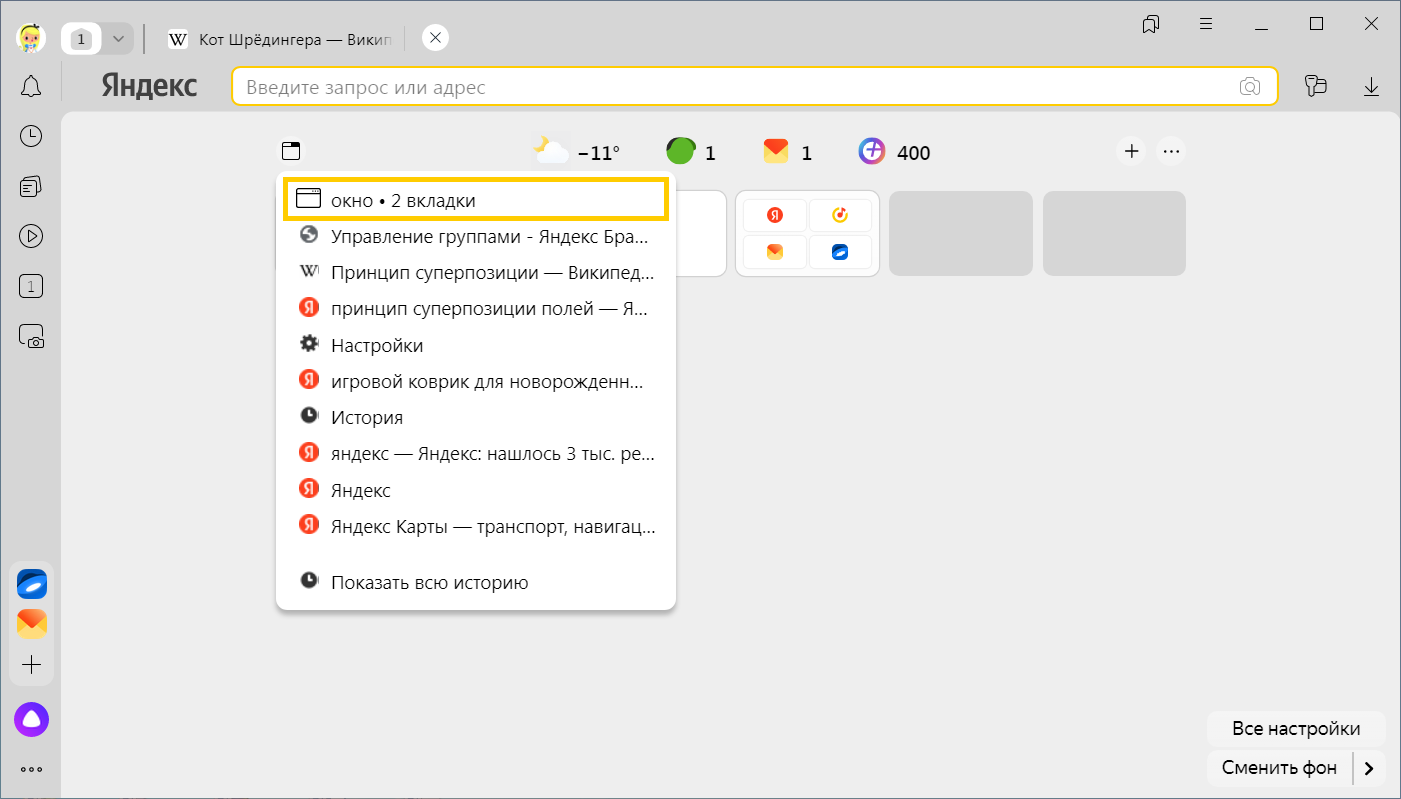Open the bookmarks icon in title bar

1151,24
